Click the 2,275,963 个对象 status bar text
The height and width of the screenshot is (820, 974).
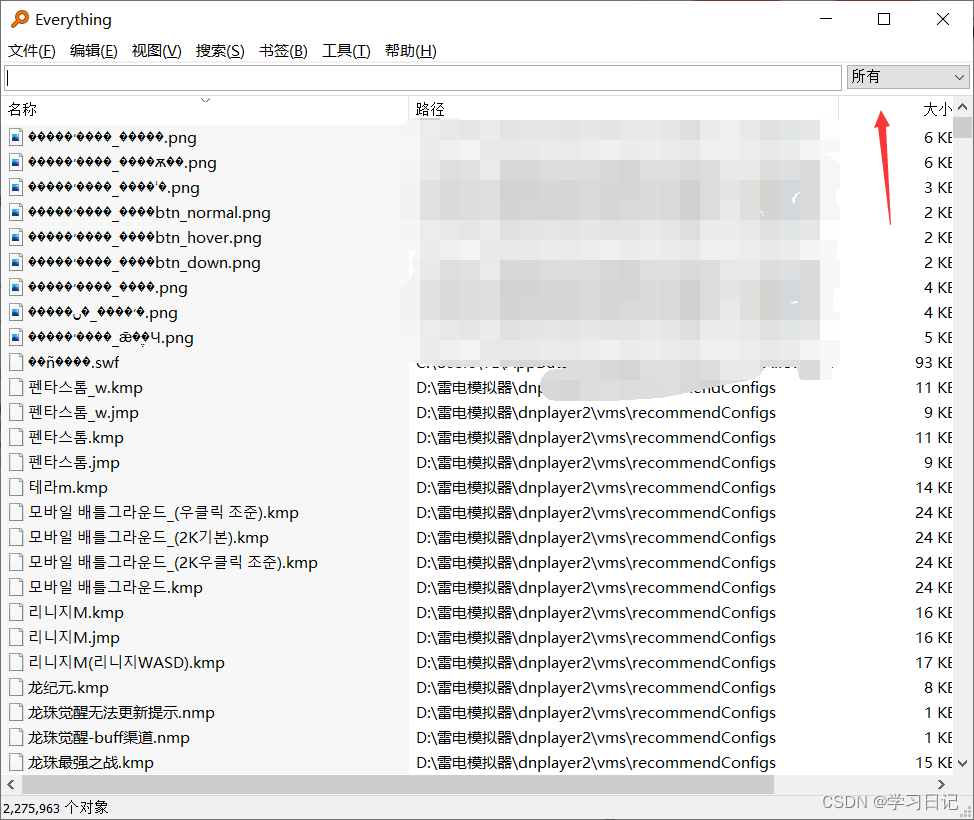tap(56, 808)
